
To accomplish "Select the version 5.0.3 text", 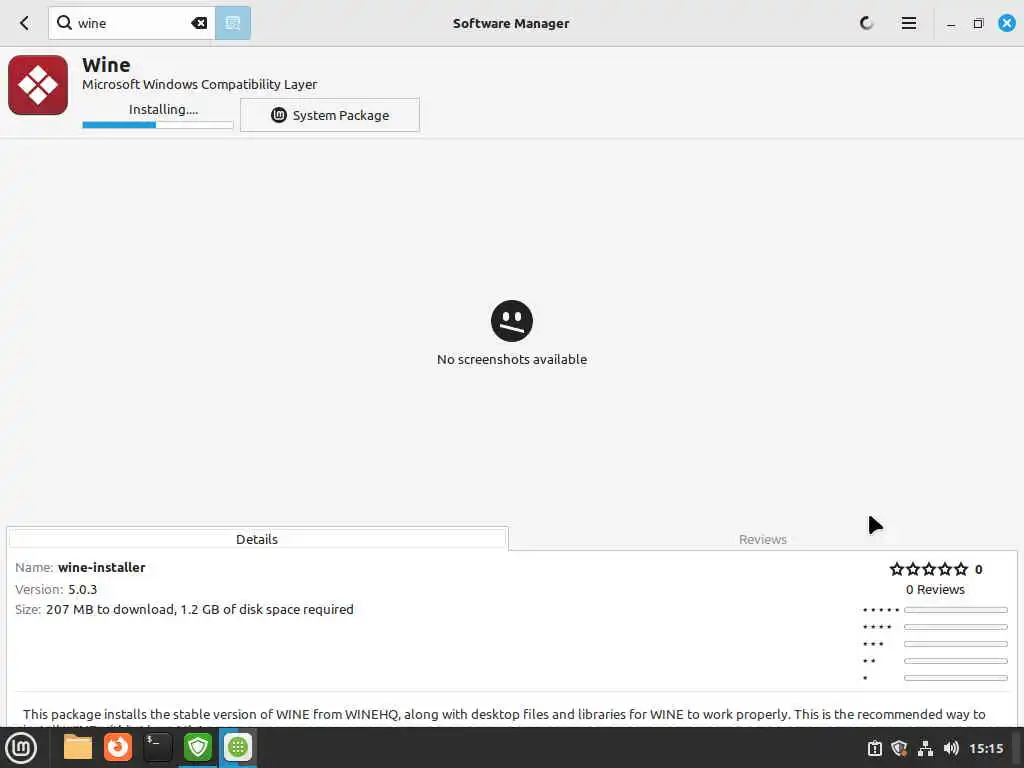I will (82, 590).
